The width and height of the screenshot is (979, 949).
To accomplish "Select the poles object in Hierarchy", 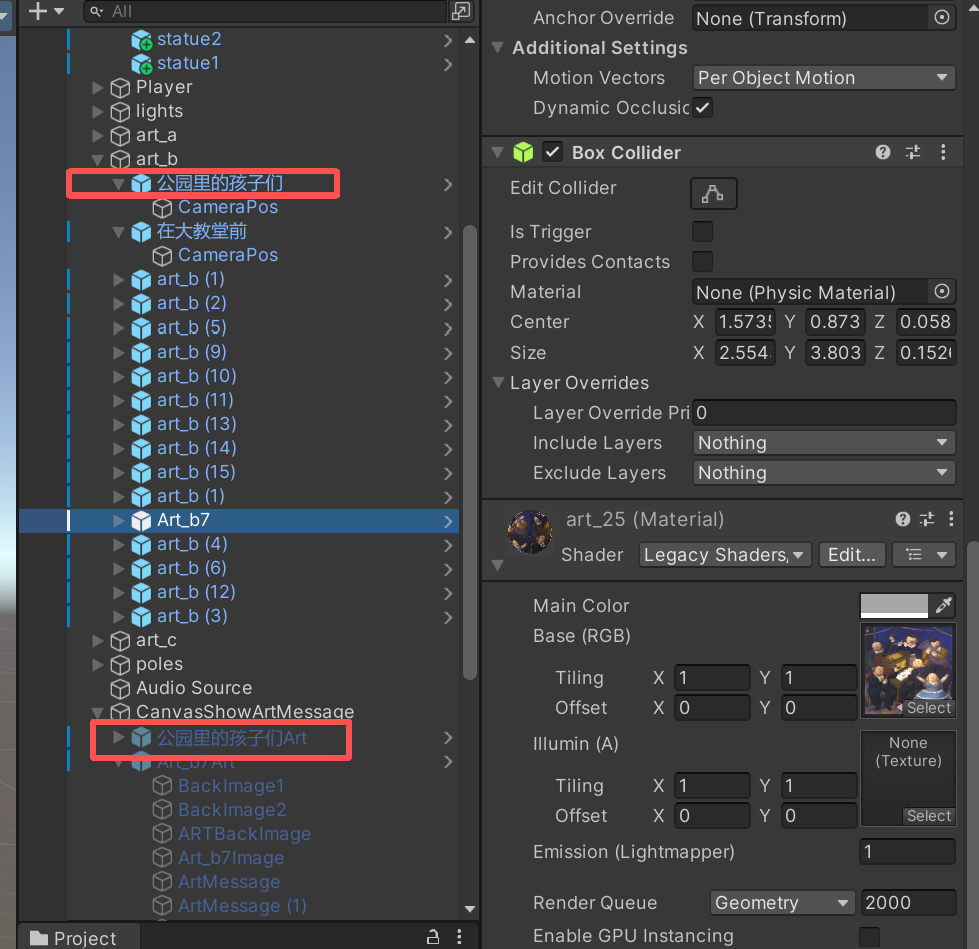I will tap(160, 664).
